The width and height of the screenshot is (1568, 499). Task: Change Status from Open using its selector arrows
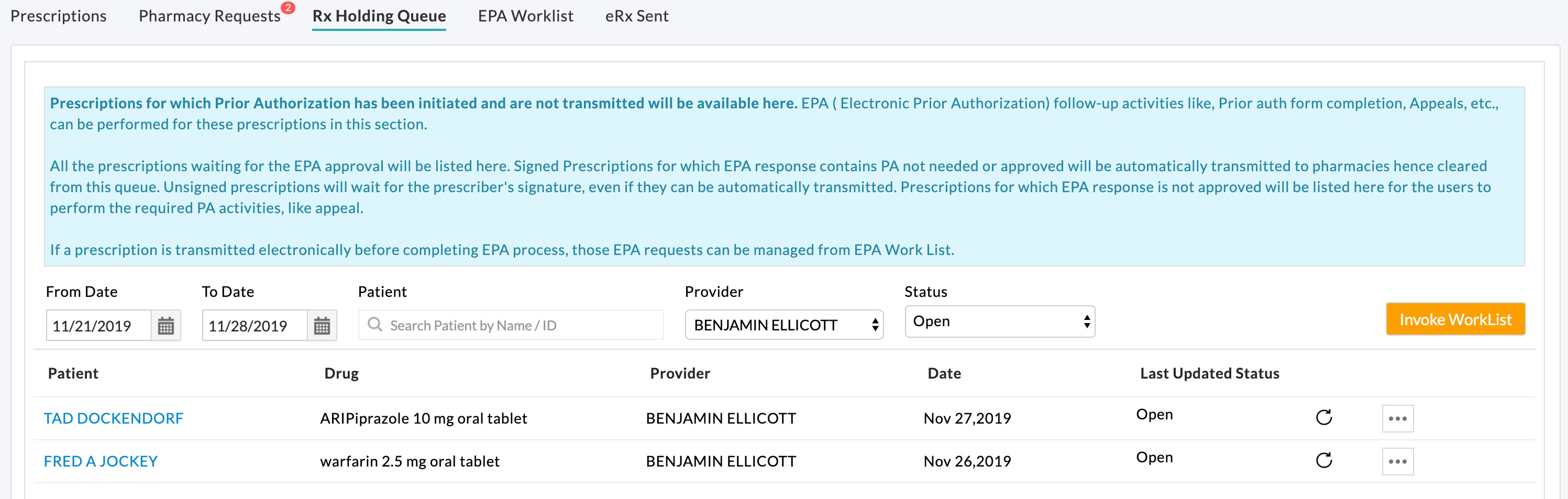tap(1087, 321)
